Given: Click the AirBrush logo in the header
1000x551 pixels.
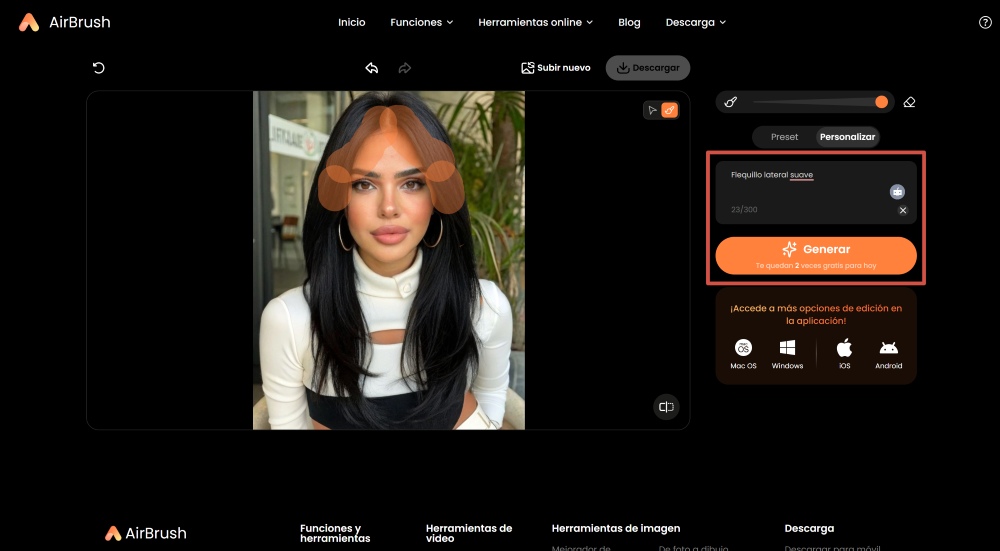Looking at the screenshot, I should pos(64,22).
